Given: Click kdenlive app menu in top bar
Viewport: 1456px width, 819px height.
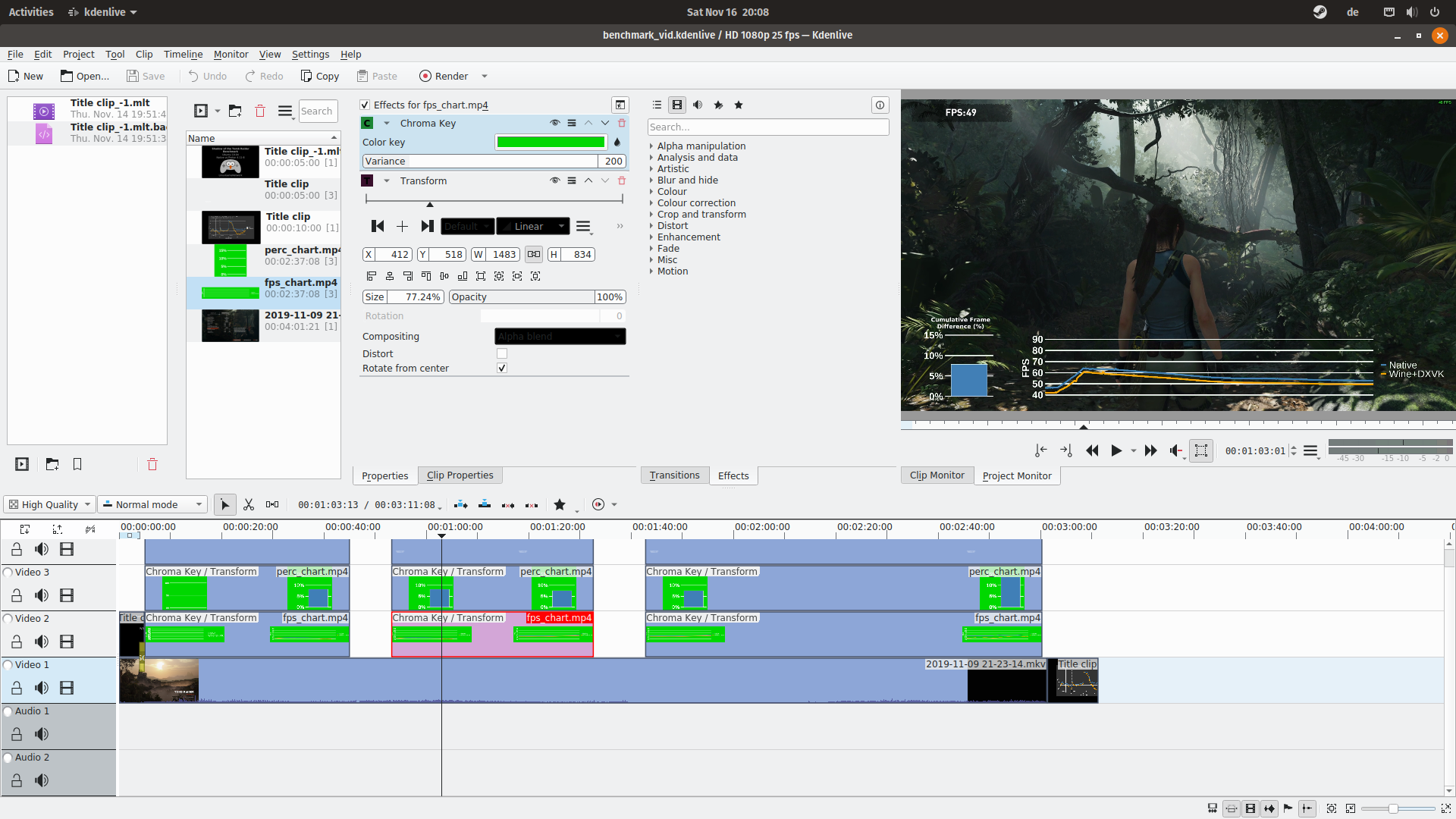Looking at the screenshot, I should 102,12.
